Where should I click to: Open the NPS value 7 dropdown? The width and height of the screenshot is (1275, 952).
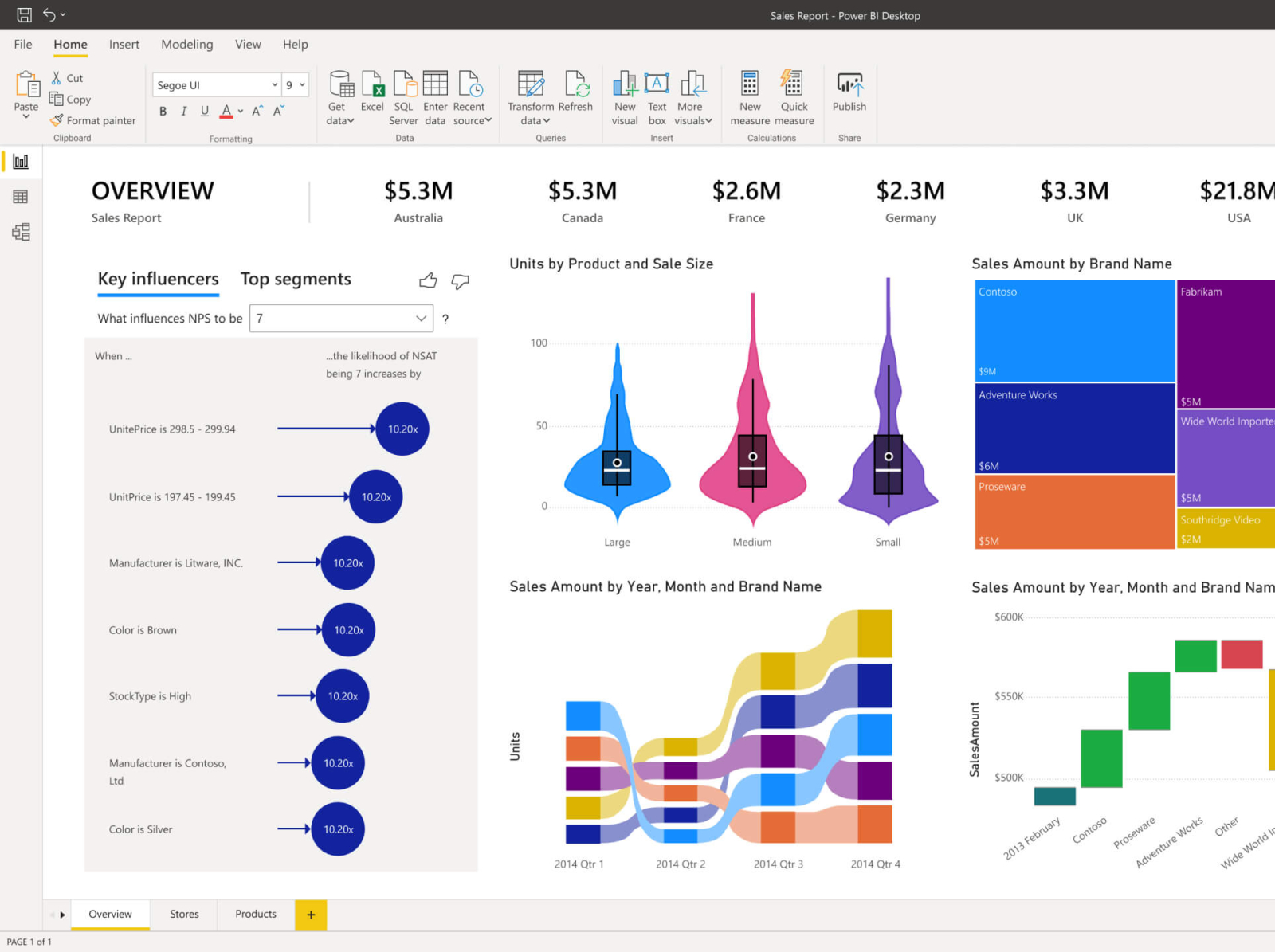(341, 318)
